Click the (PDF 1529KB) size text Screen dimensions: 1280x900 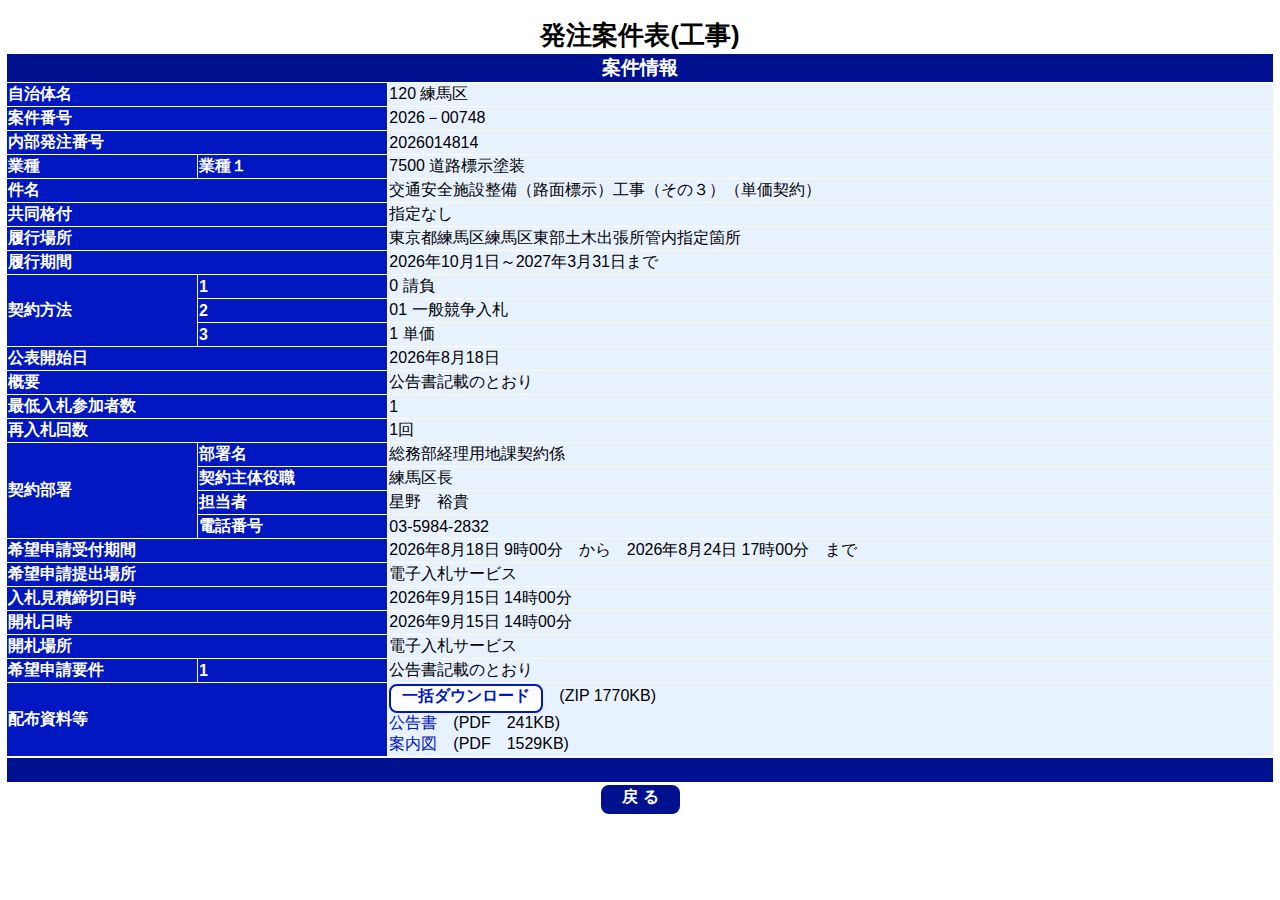tap(511, 743)
